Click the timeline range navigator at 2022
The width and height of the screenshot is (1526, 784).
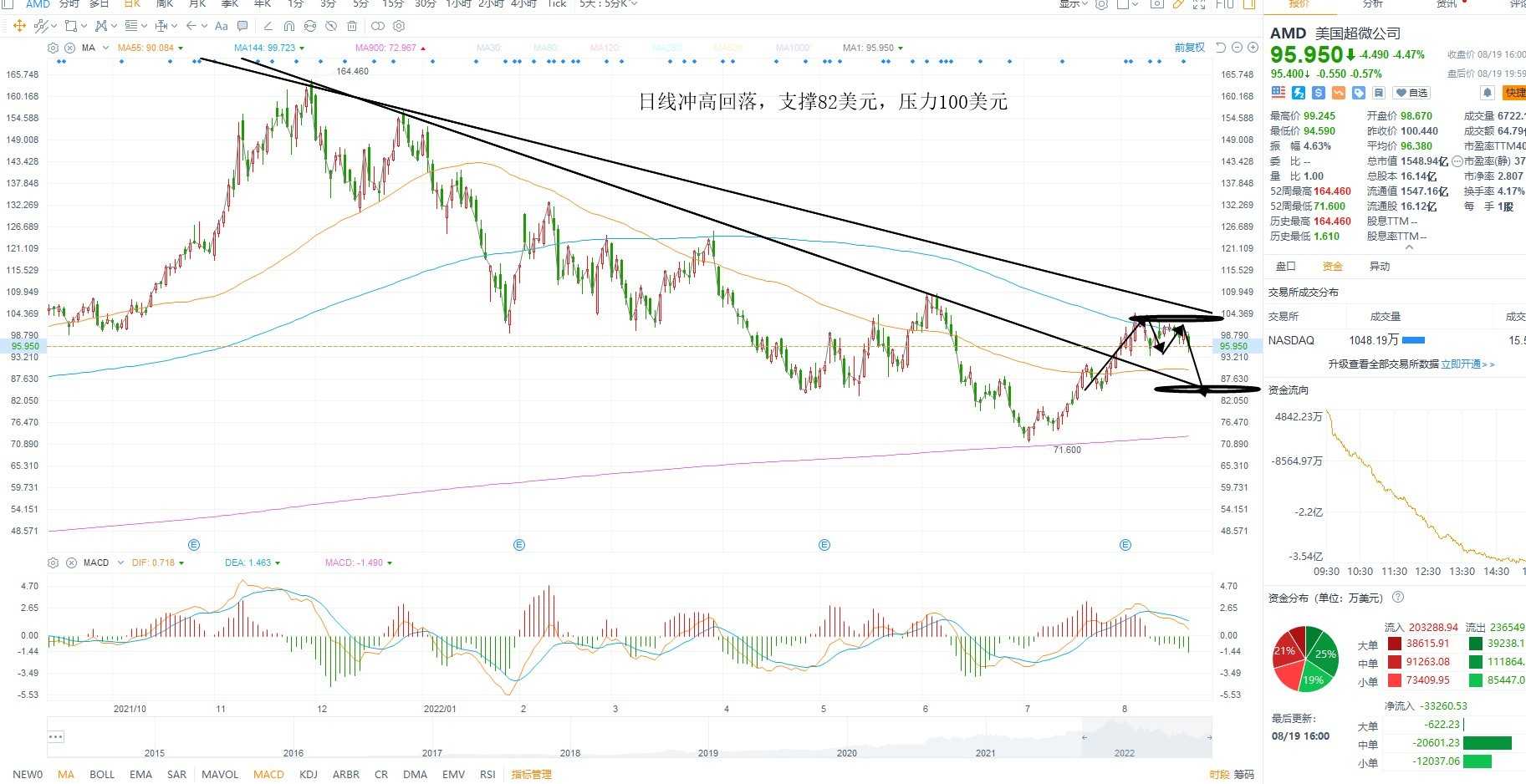click(1125, 752)
